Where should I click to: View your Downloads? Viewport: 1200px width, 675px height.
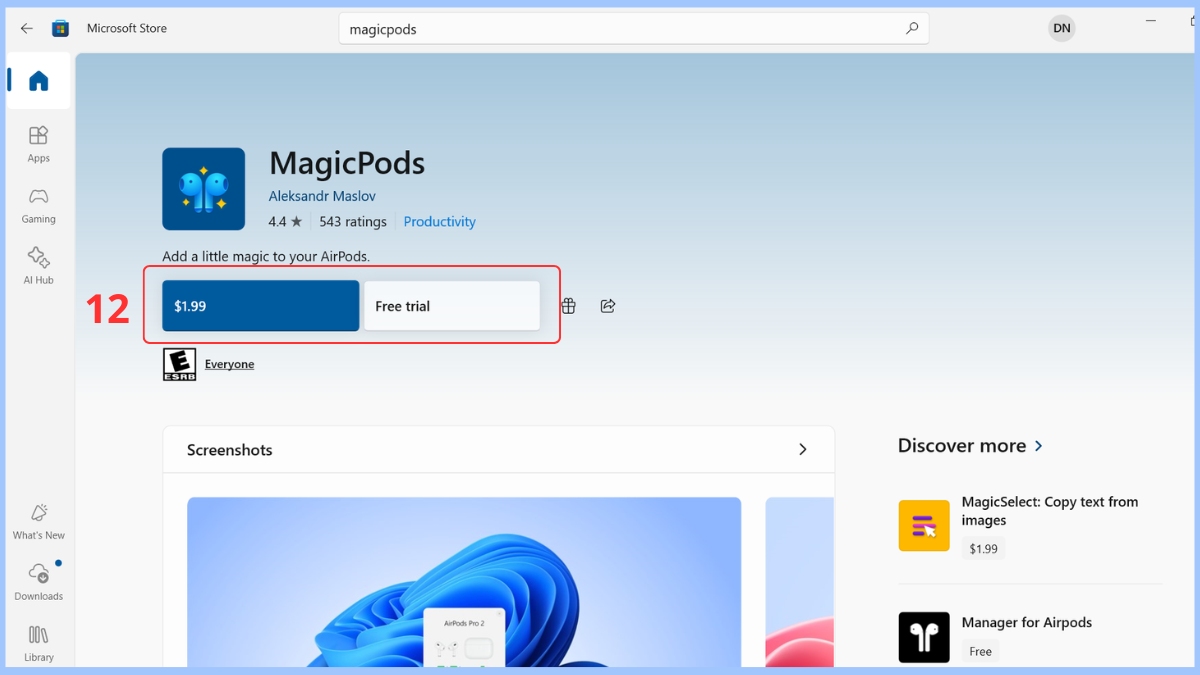(x=38, y=581)
